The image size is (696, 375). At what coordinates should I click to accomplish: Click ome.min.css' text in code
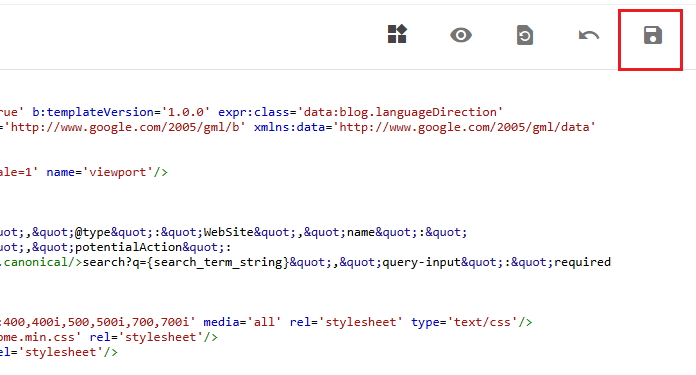[x=40, y=337]
